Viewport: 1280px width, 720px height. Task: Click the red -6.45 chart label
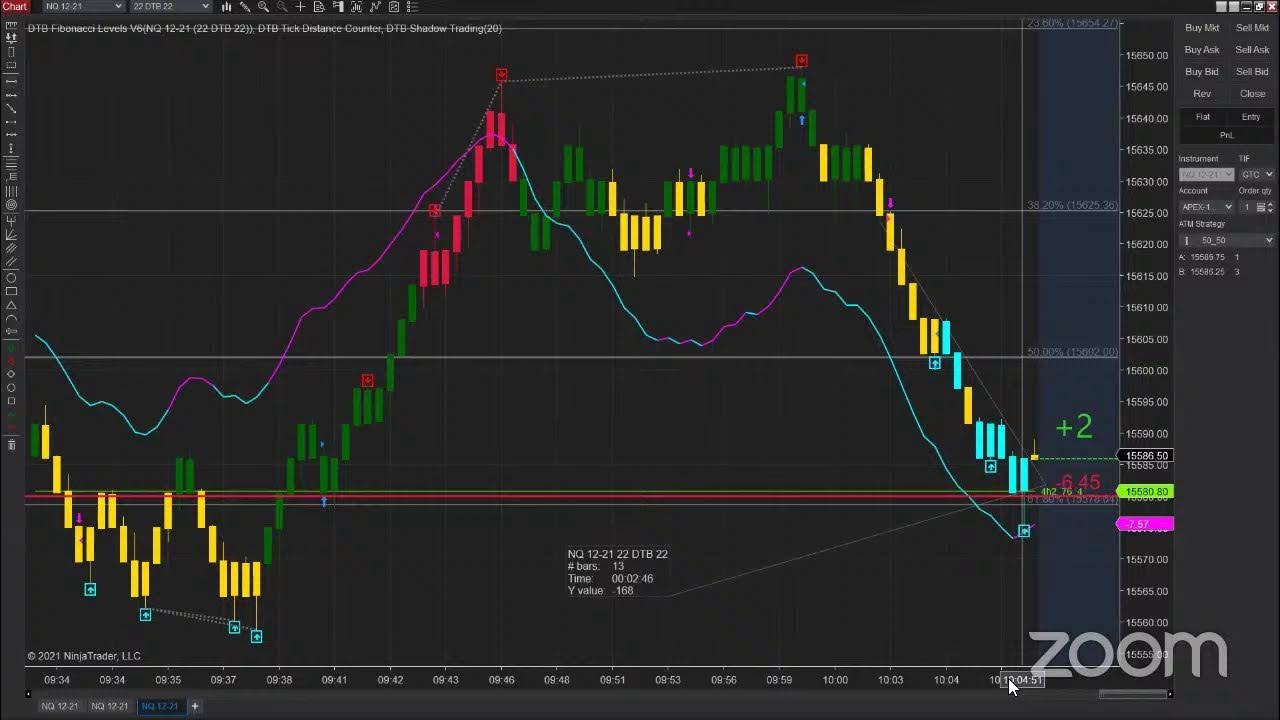click(x=1077, y=482)
